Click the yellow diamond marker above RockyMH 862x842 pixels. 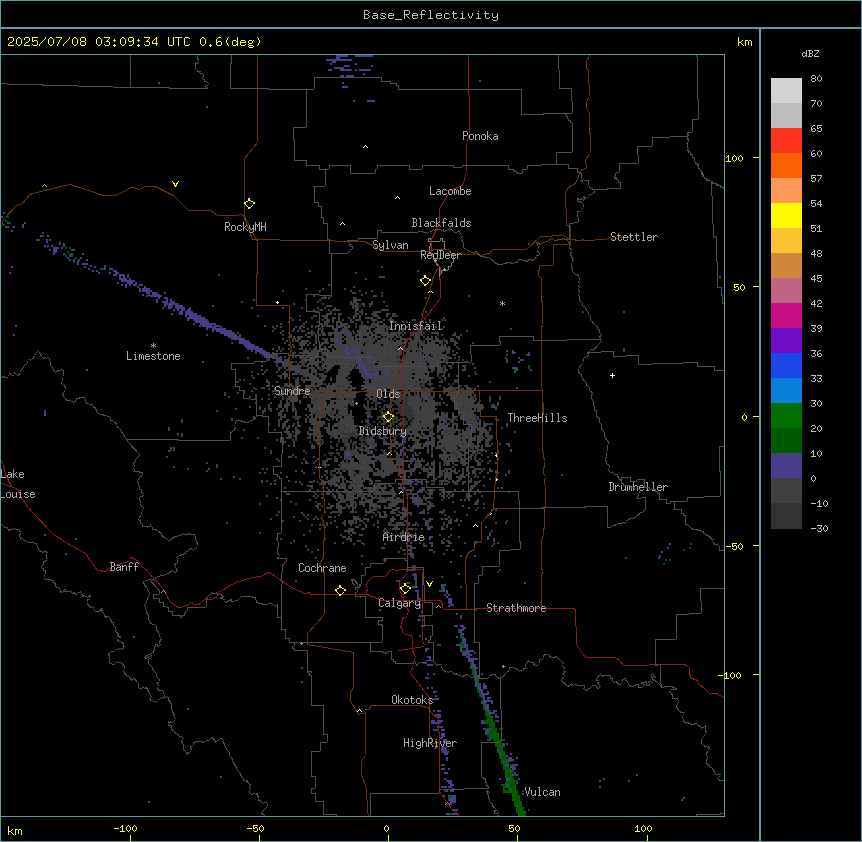coord(250,204)
